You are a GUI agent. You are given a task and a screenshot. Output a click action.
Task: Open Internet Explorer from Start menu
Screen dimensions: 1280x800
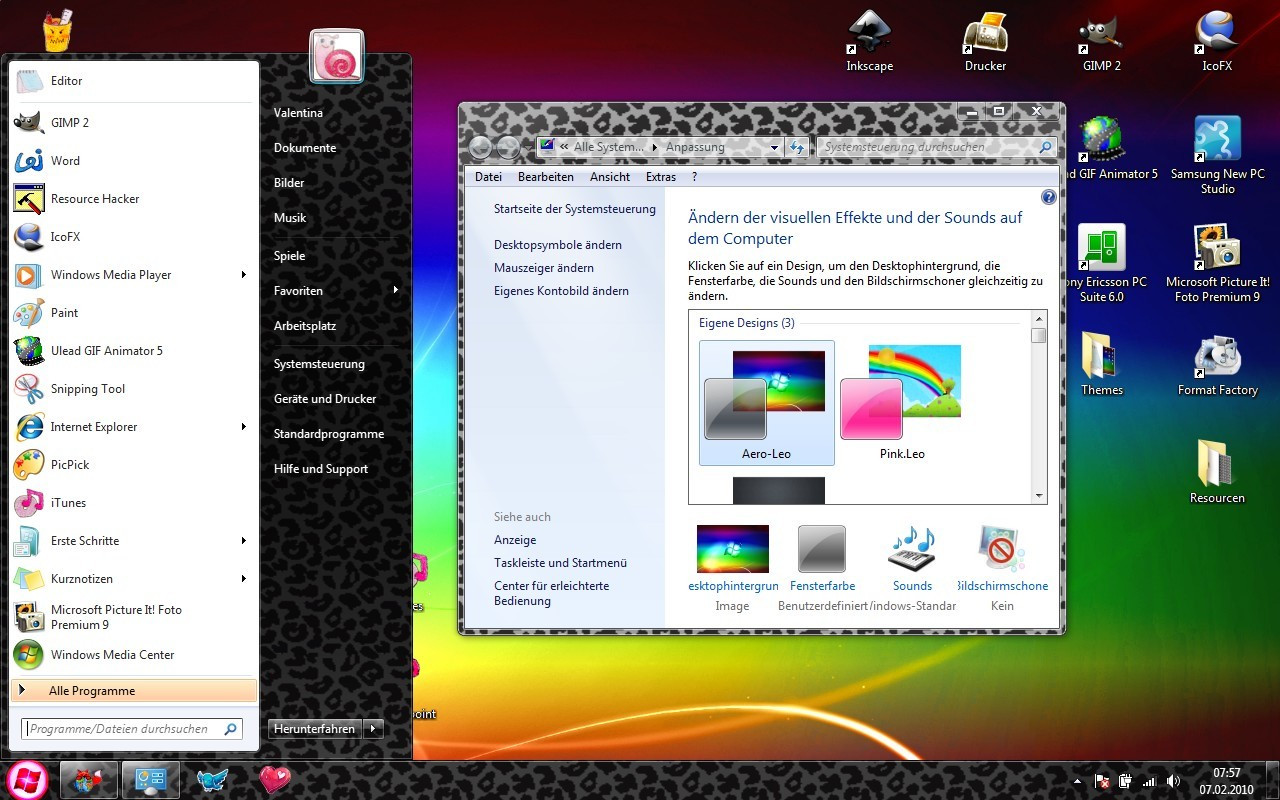coord(133,426)
